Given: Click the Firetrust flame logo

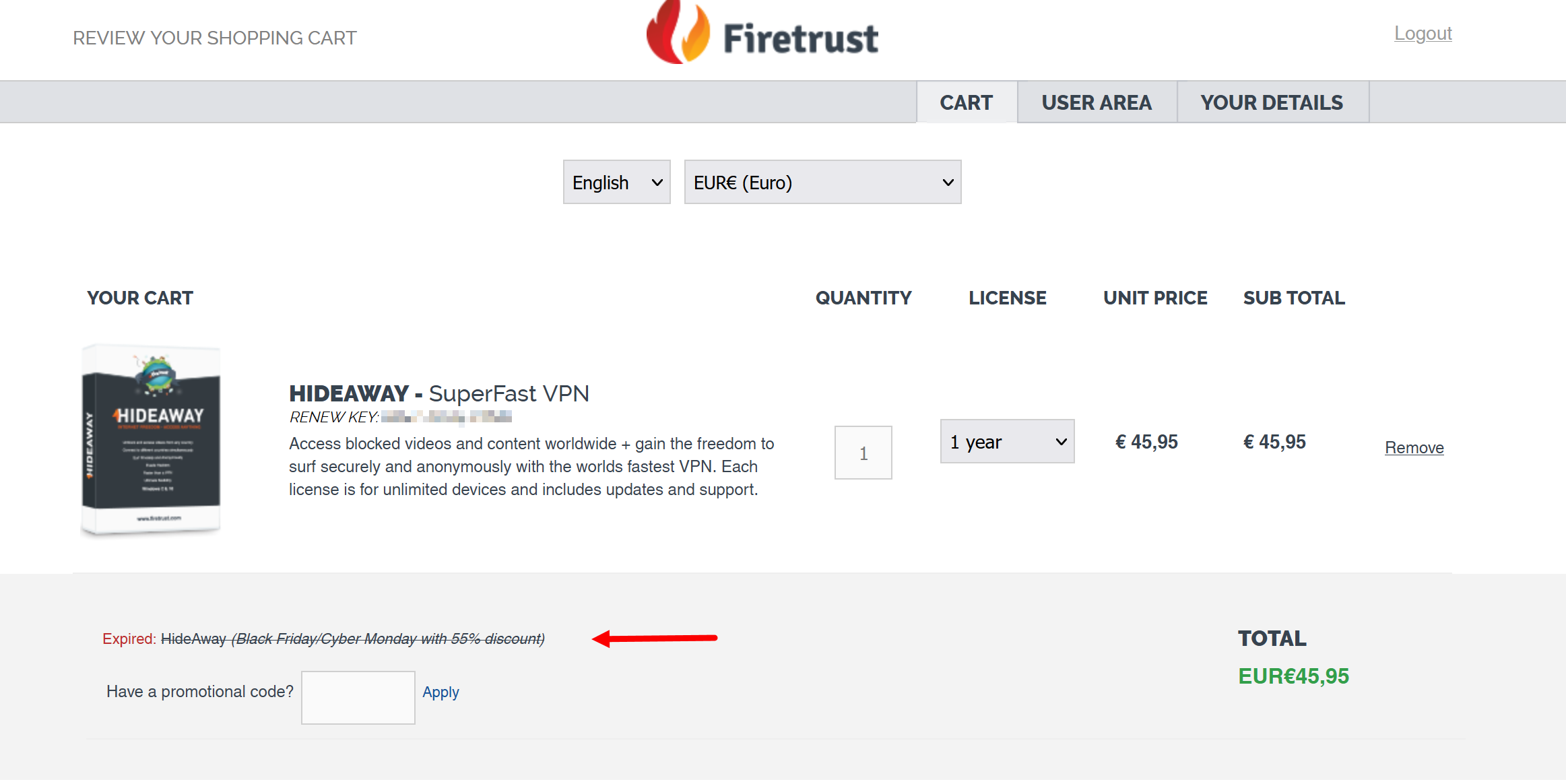Looking at the screenshot, I should [x=678, y=32].
